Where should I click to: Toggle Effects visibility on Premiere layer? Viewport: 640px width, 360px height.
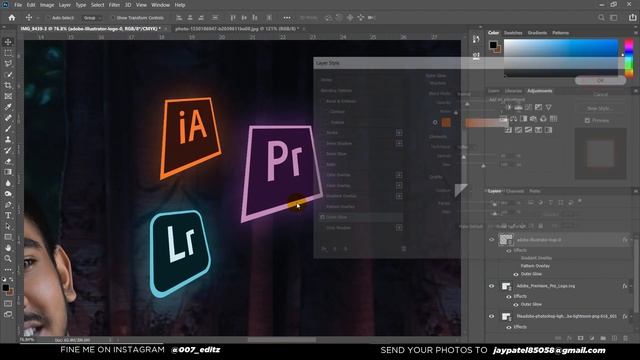point(509,297)
